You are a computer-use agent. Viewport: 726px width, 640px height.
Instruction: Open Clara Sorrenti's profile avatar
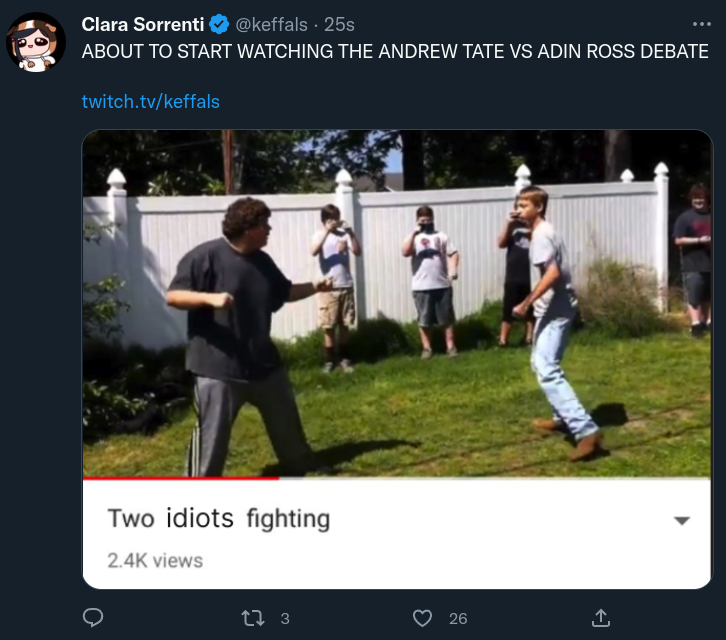click(36, 42)
